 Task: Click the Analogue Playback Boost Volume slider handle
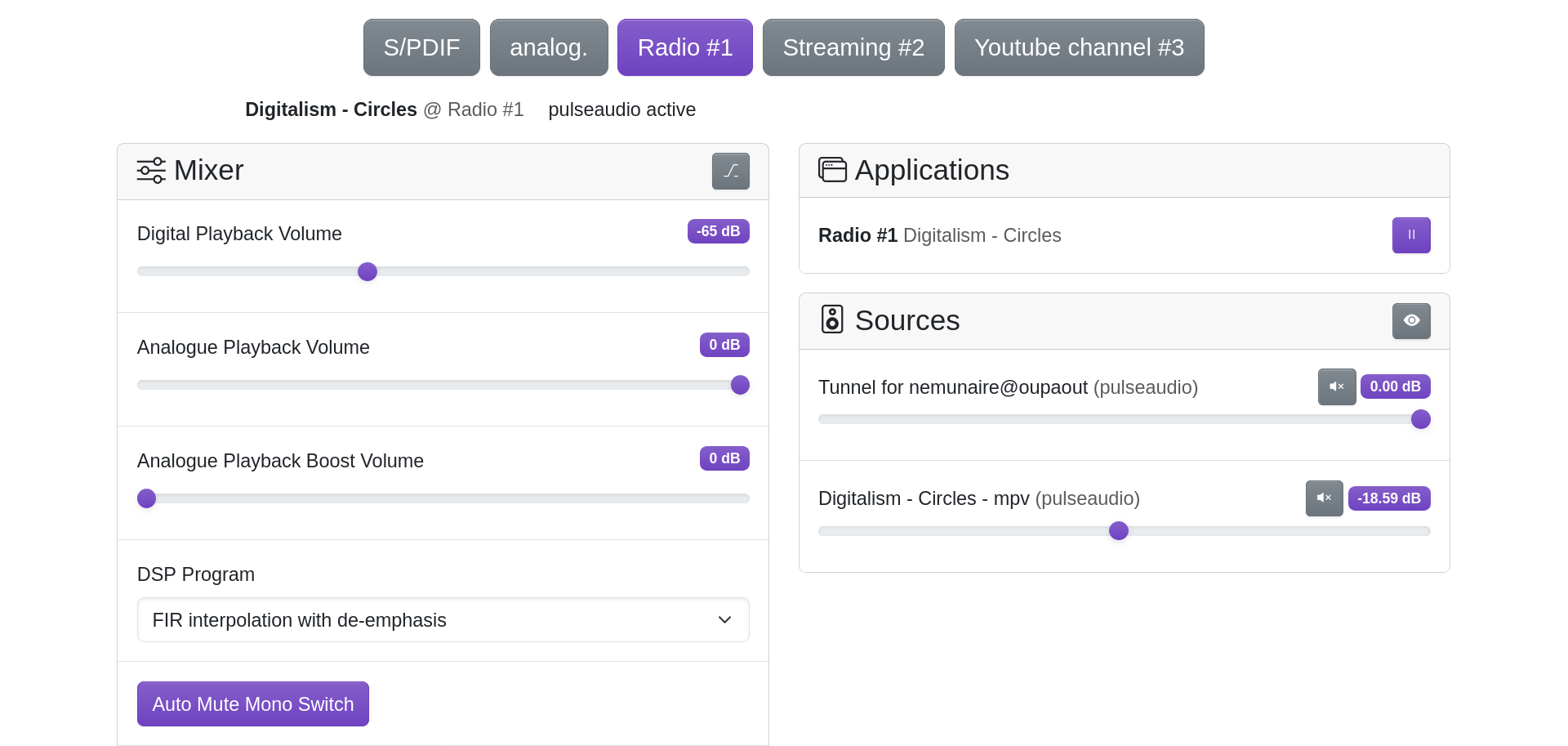(147, 498)
